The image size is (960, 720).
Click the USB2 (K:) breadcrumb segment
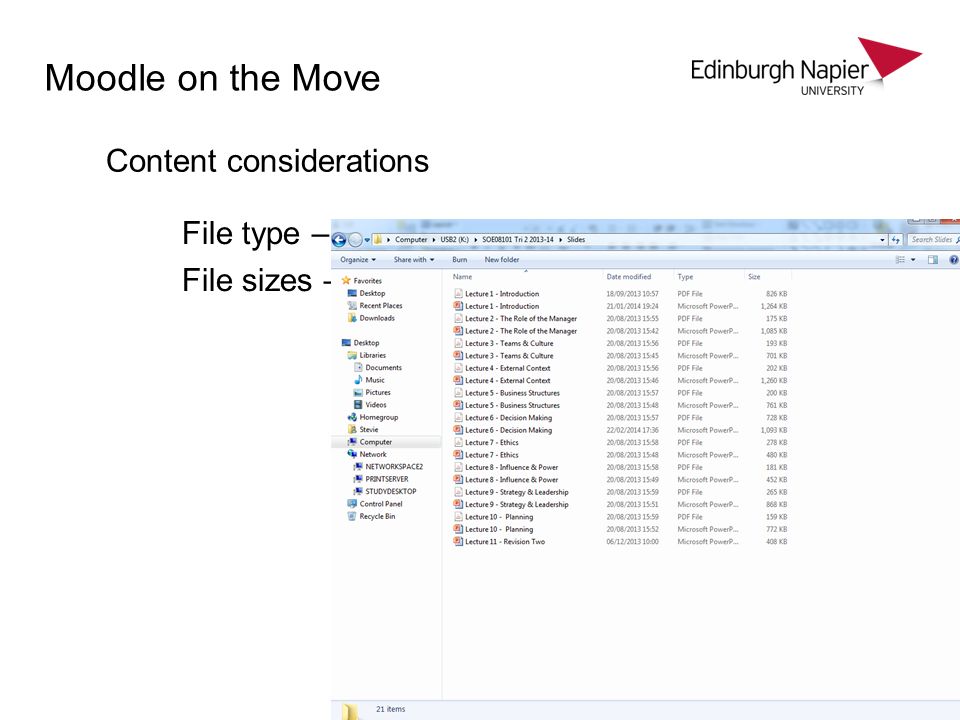pyautogui.click(x=454, y=239)
